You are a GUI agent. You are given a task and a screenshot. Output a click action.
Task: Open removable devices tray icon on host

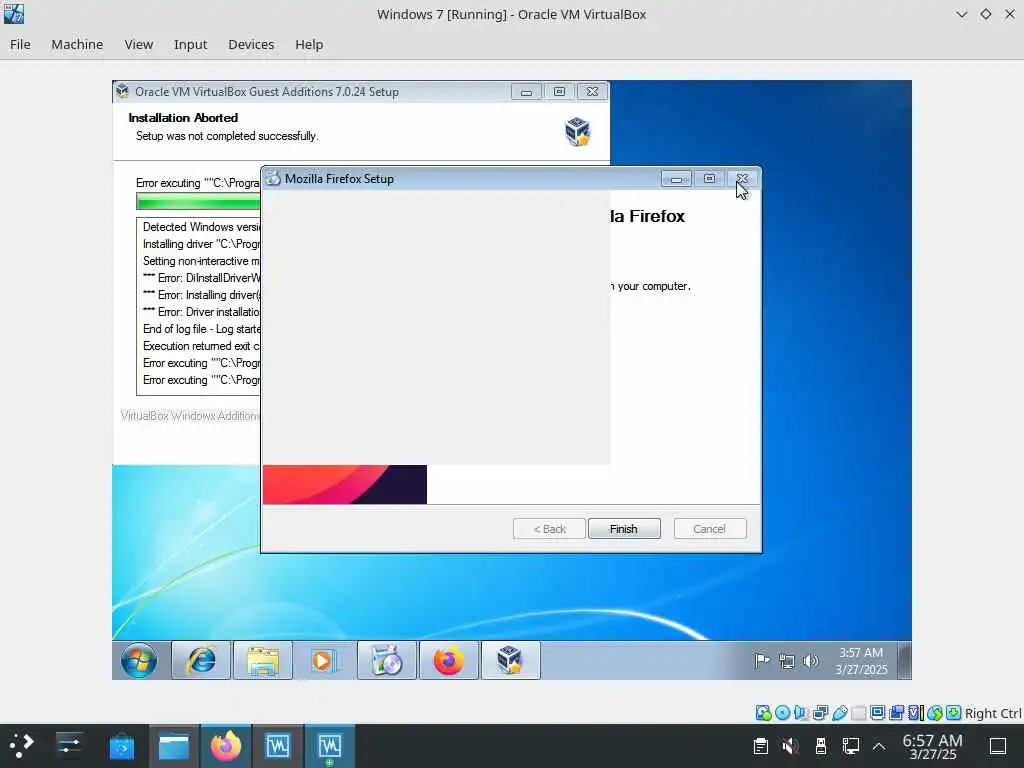click(821, 746)
